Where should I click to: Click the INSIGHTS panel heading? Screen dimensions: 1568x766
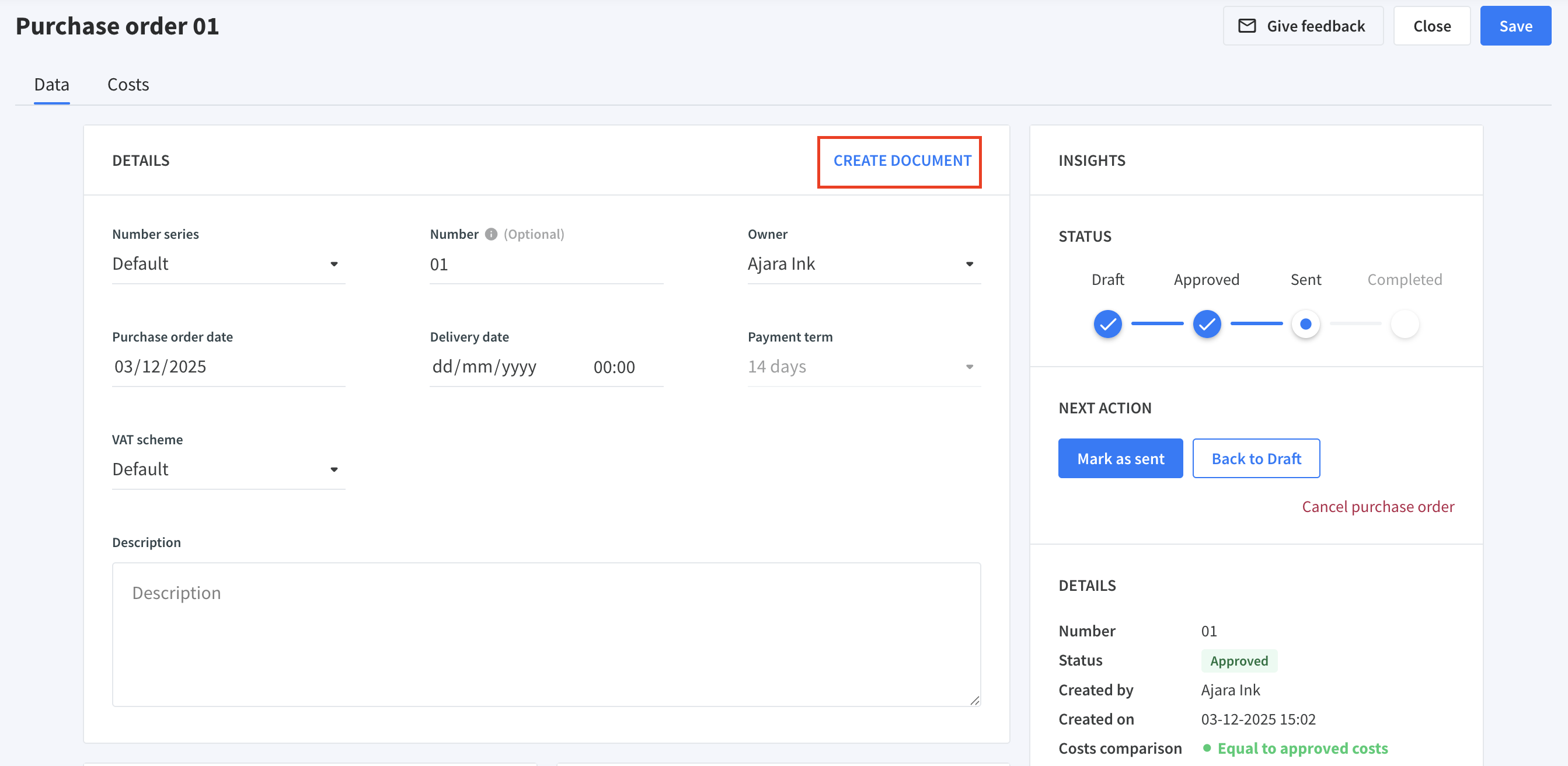tap(1092, 161)
